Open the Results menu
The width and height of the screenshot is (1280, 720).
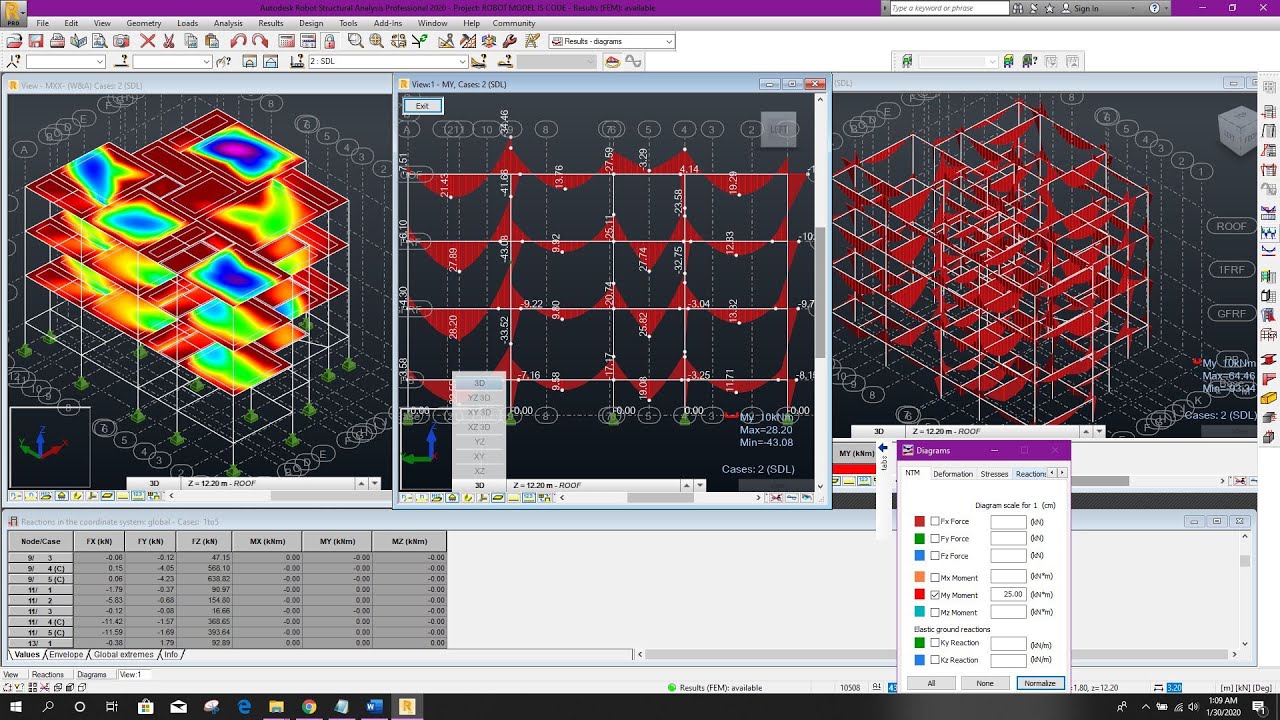271,23
